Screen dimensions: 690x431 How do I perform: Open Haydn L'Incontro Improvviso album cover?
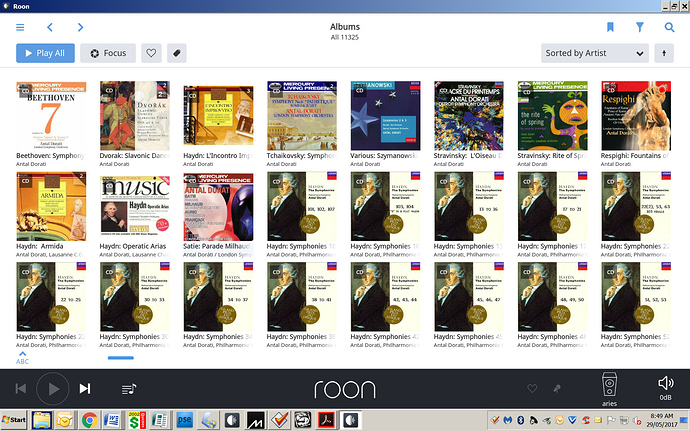click(x=218, y=116)
